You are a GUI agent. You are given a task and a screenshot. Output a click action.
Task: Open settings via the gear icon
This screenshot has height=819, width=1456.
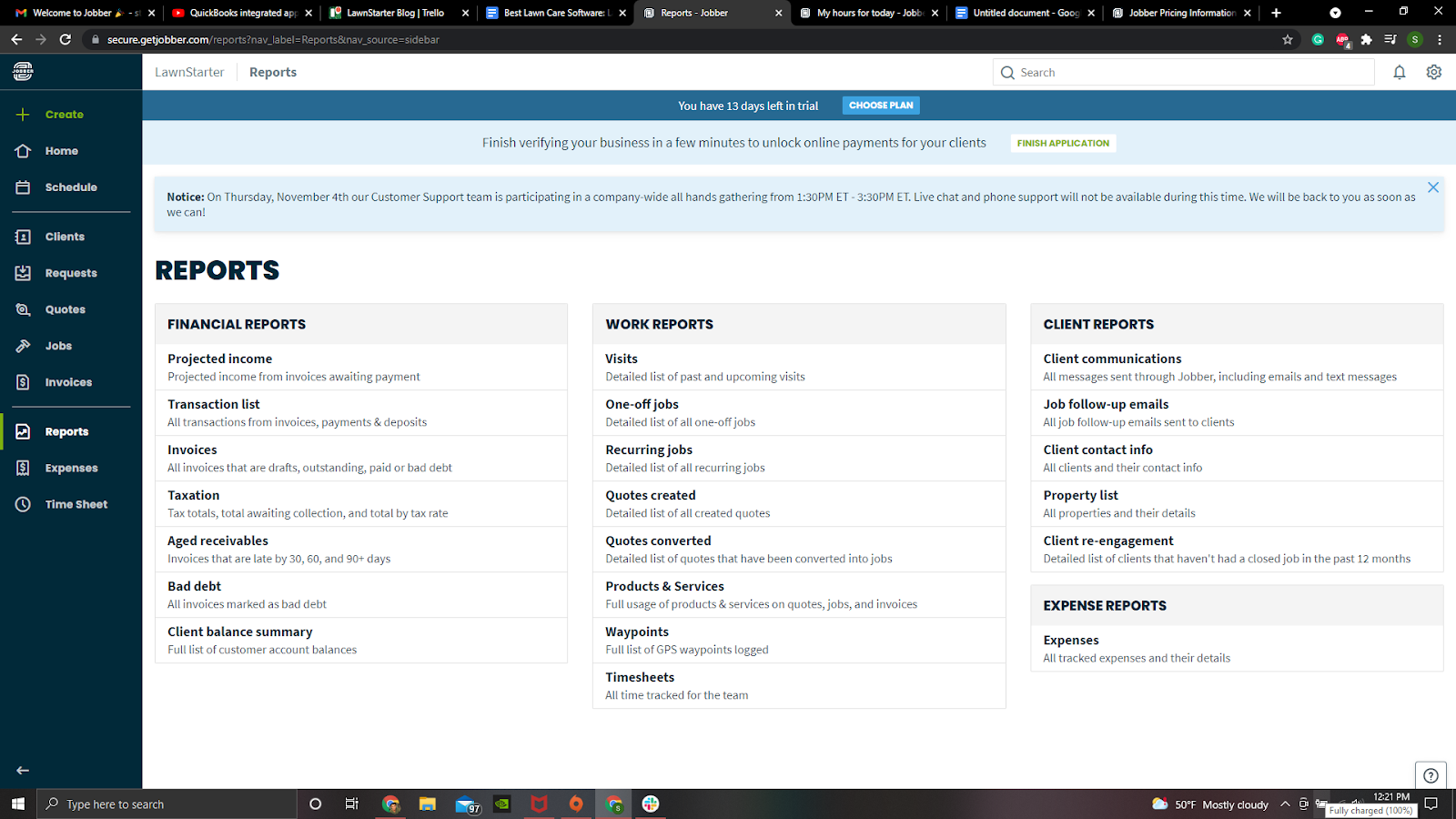(x=1434, y=73)
